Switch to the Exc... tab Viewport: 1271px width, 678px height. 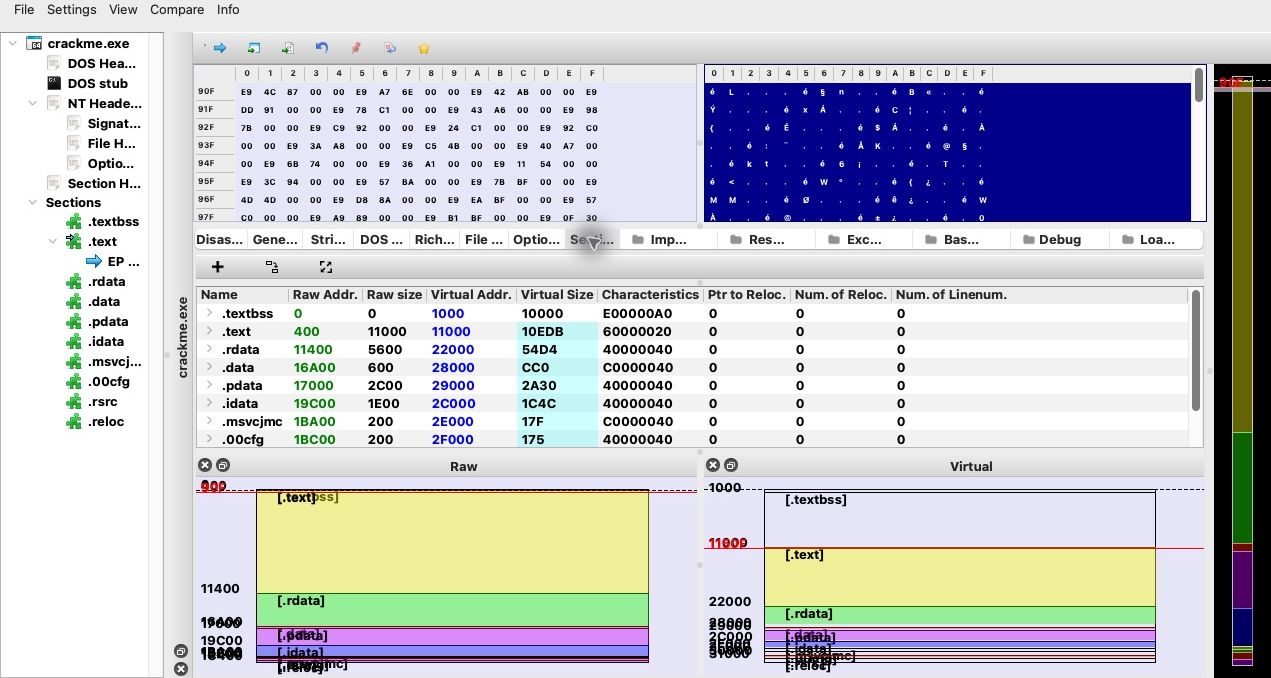tap(864, 239)
